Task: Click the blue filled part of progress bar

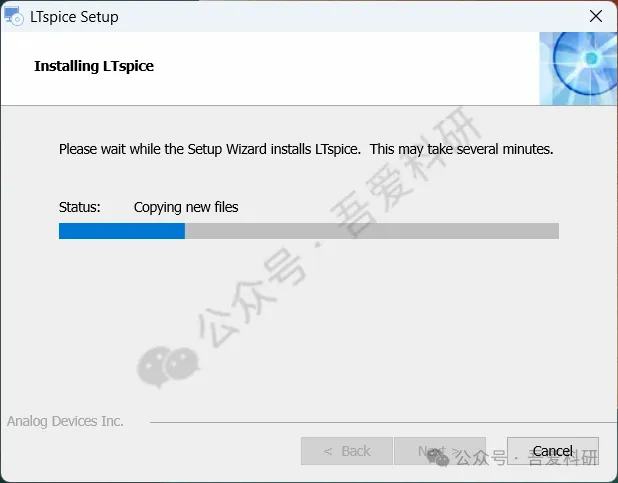Action: [122, 231]
